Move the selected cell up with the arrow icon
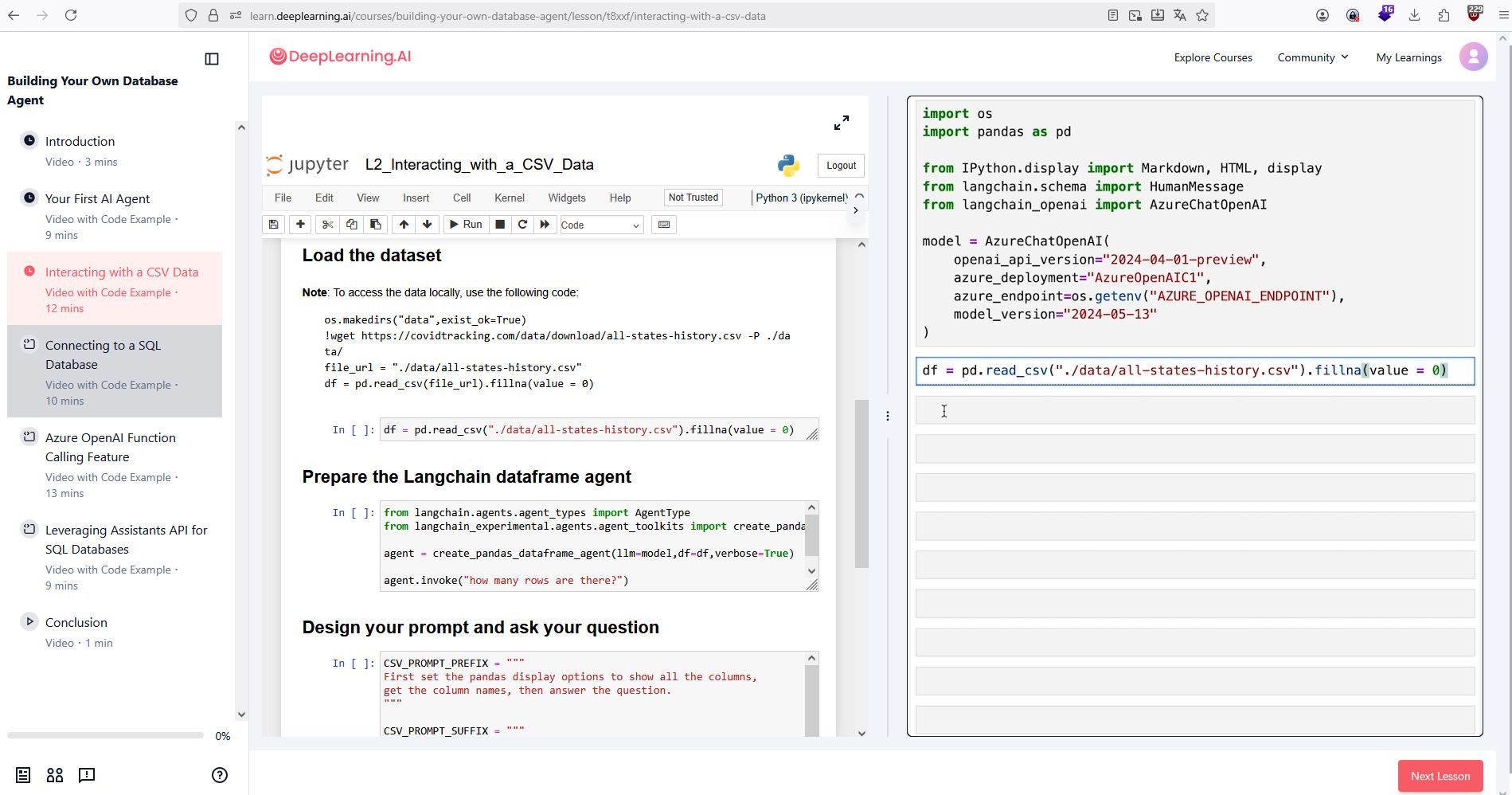 point(404,225)
